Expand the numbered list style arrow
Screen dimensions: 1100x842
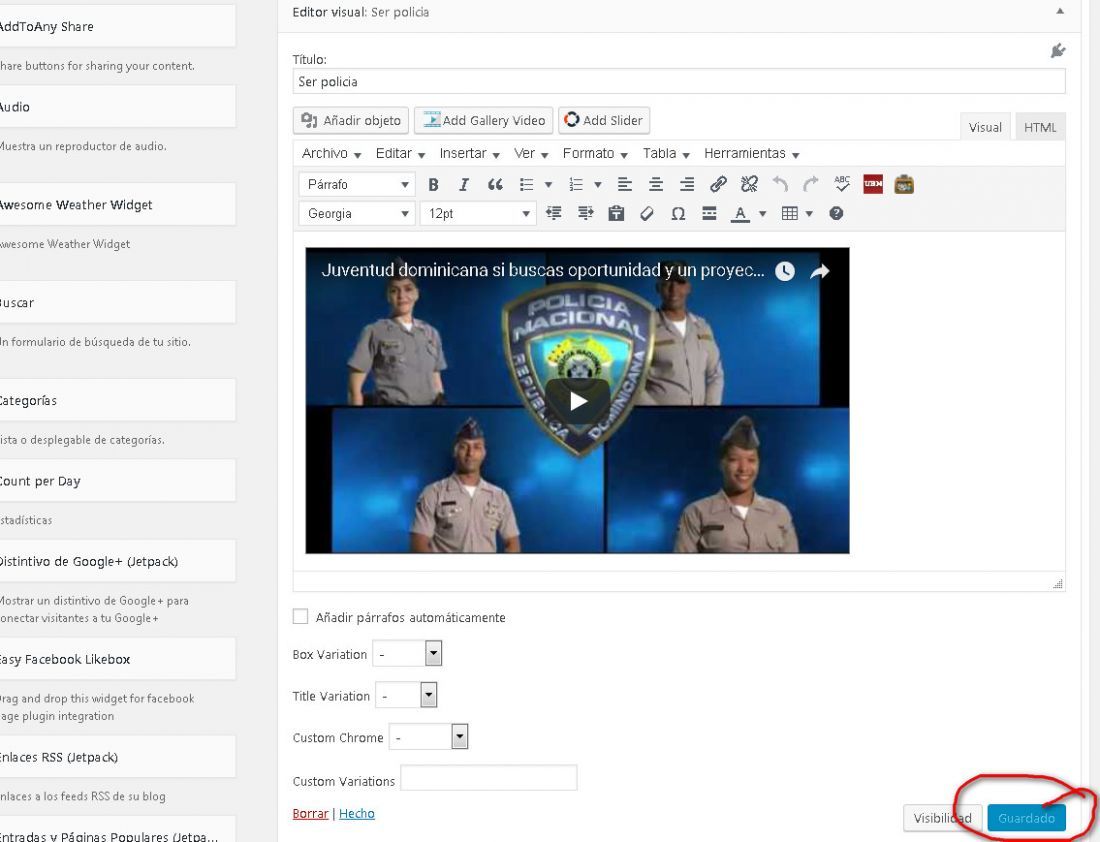tap(598, 185)
